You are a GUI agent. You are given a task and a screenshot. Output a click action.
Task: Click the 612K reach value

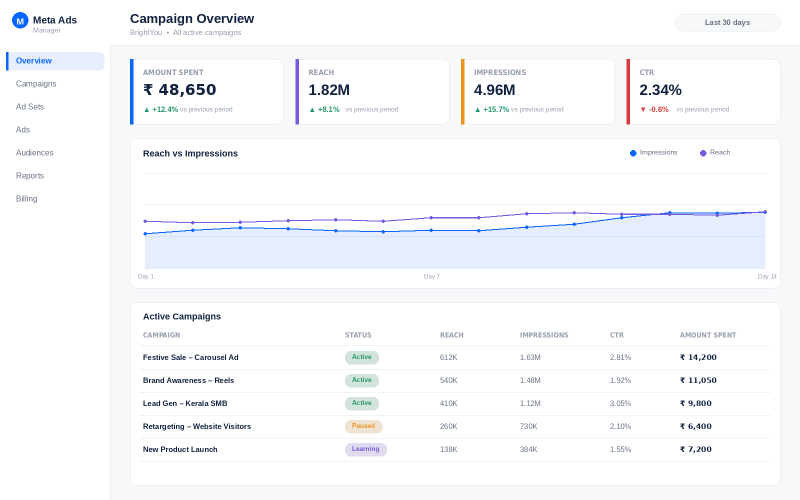click(448, 358)
